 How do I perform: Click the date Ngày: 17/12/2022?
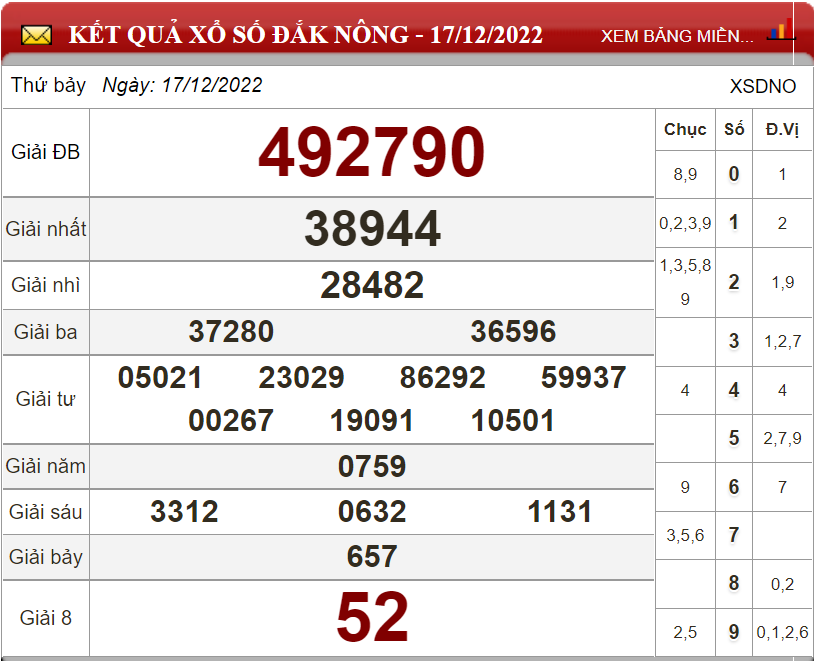click(182, 86)
